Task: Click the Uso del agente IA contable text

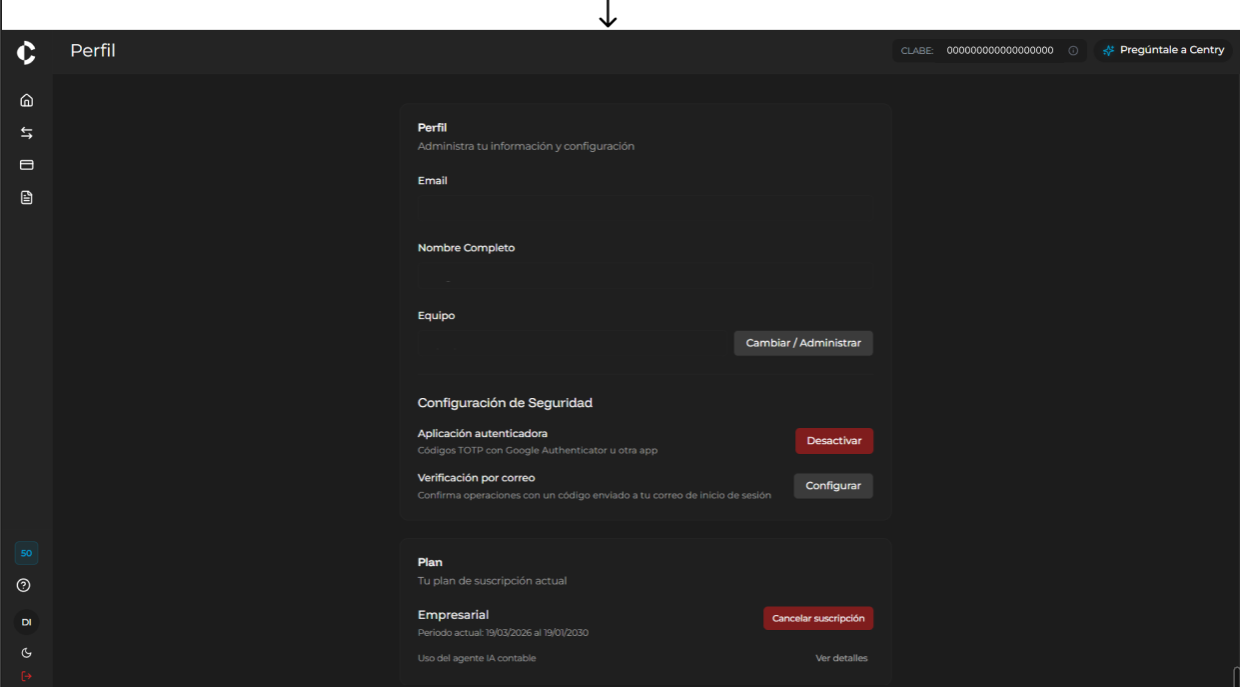Action: click(x=477, y=658)
